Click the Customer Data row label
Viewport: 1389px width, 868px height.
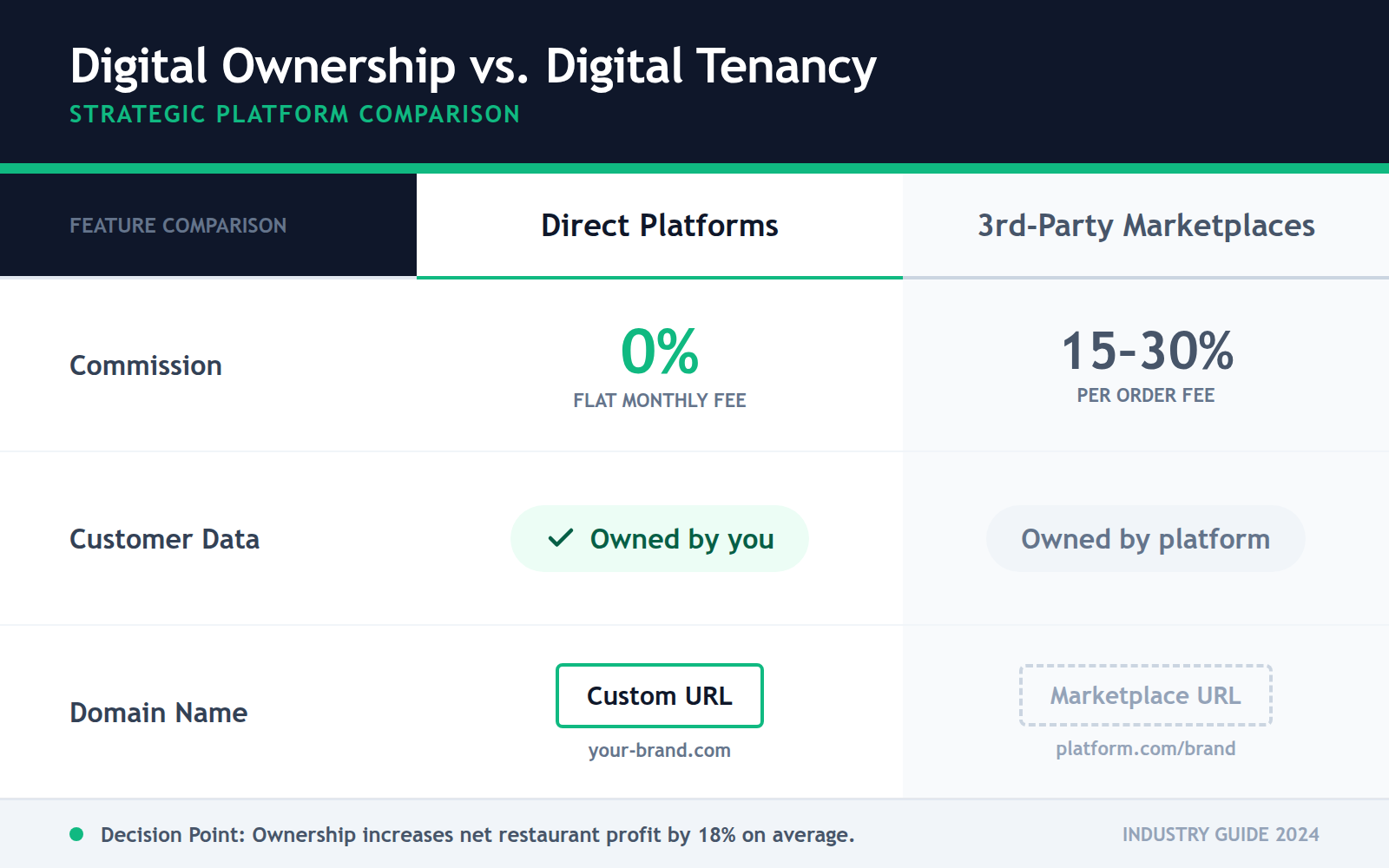164,538
